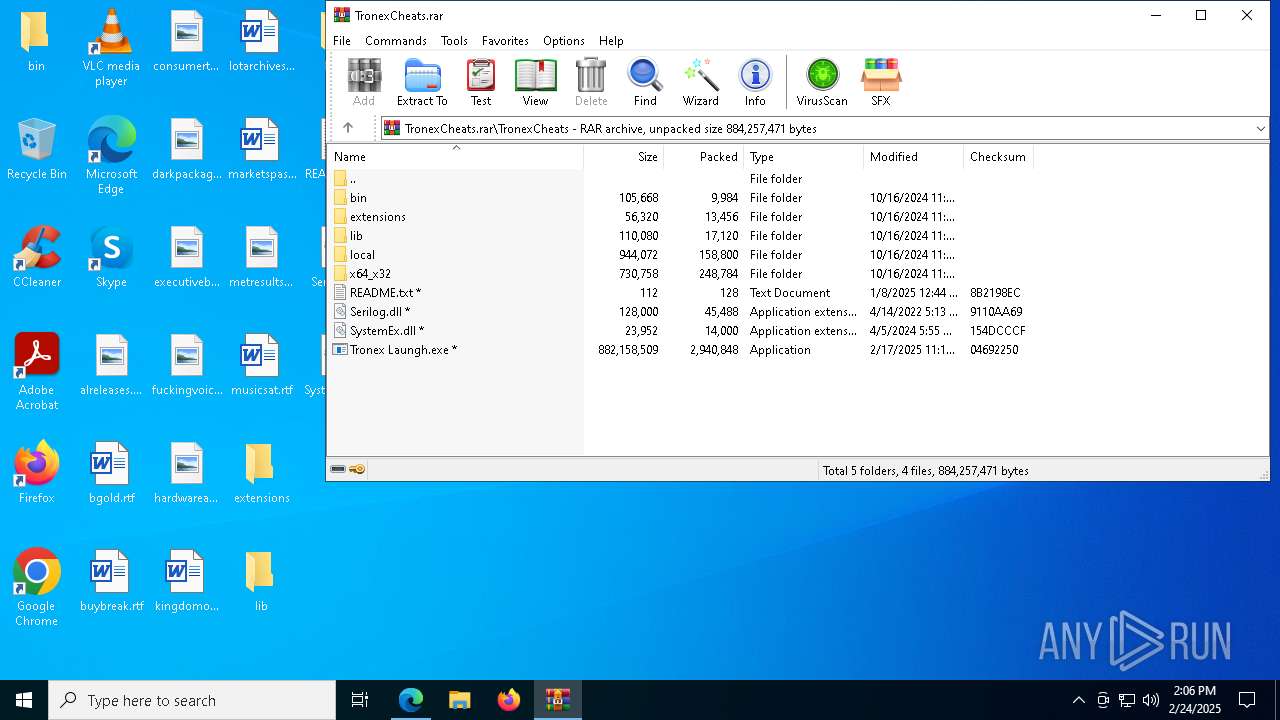Select bgold.rtf desktop file
Image resolution: width=1280 pixels, height=720 pixels.
coord(111,472)
